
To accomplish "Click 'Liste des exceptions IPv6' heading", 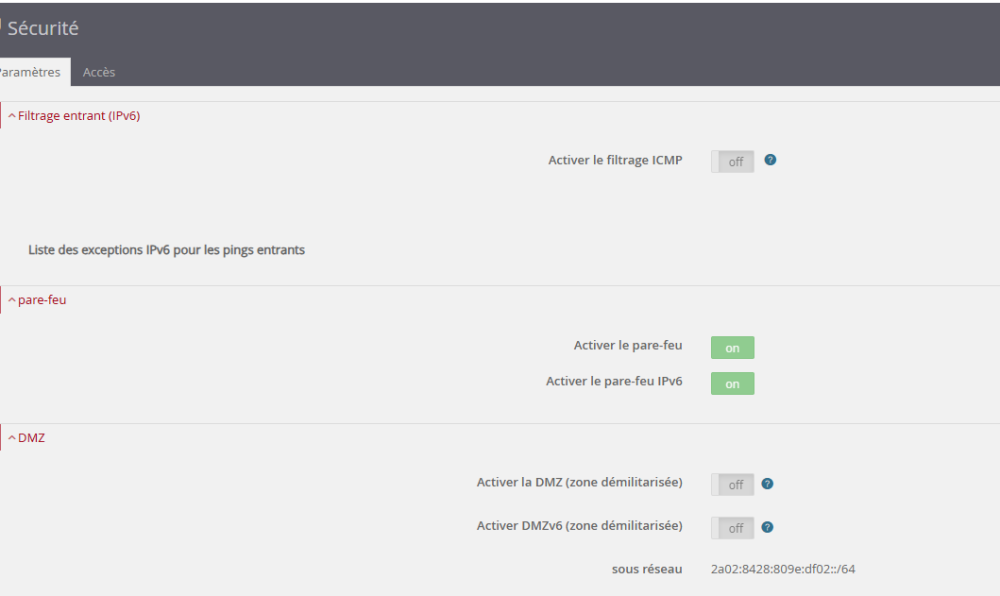I will [166, 250].
